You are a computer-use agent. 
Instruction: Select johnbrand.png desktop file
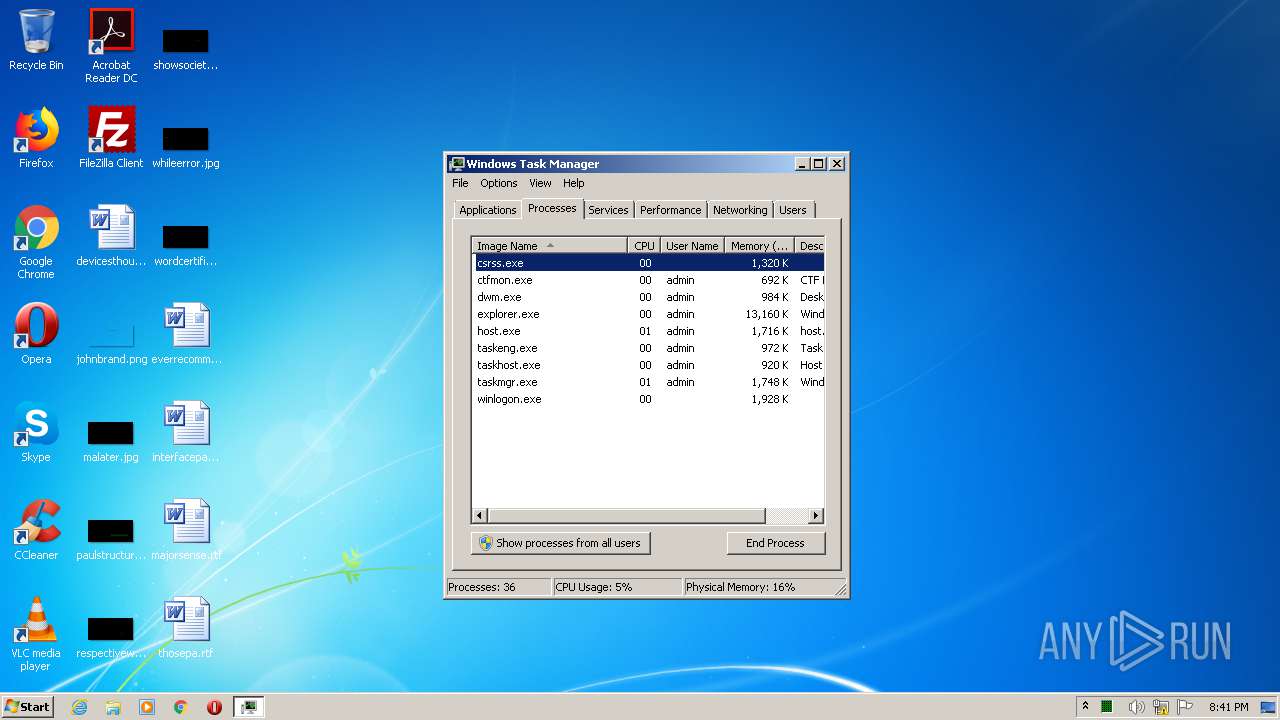click(111, 340)
